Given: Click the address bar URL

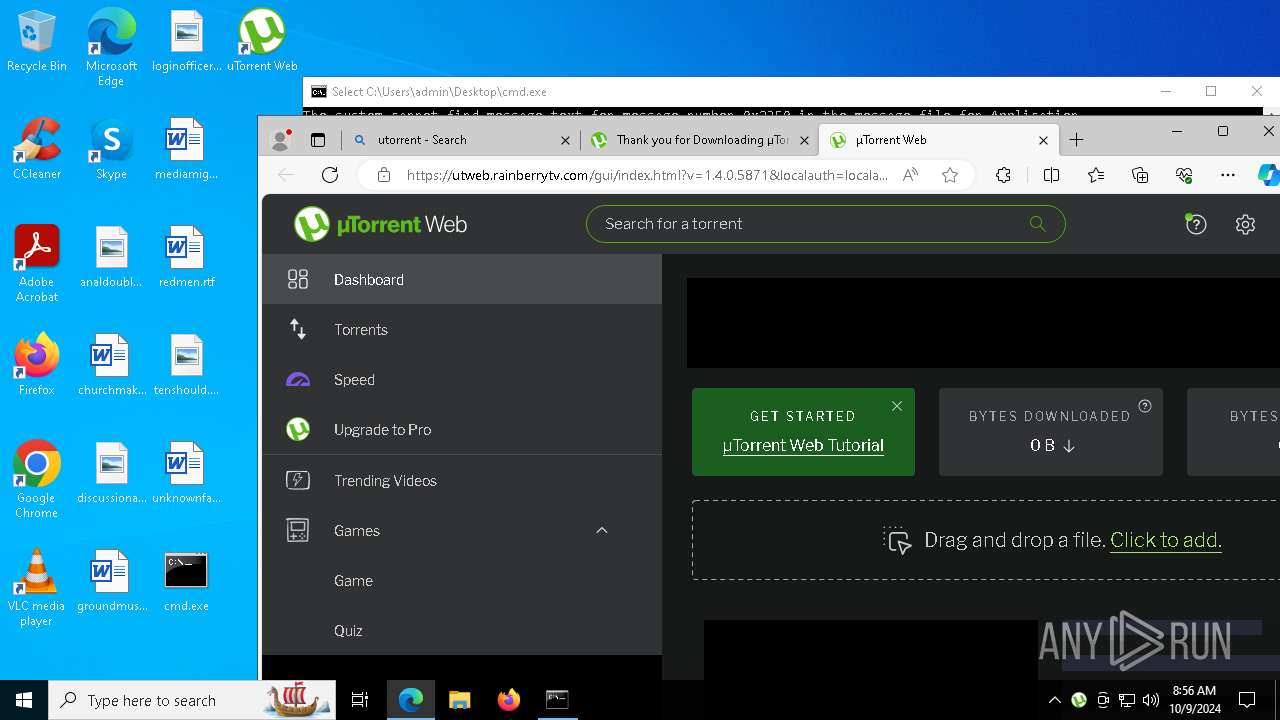Looking at the screenshot, I should point(647,175).
